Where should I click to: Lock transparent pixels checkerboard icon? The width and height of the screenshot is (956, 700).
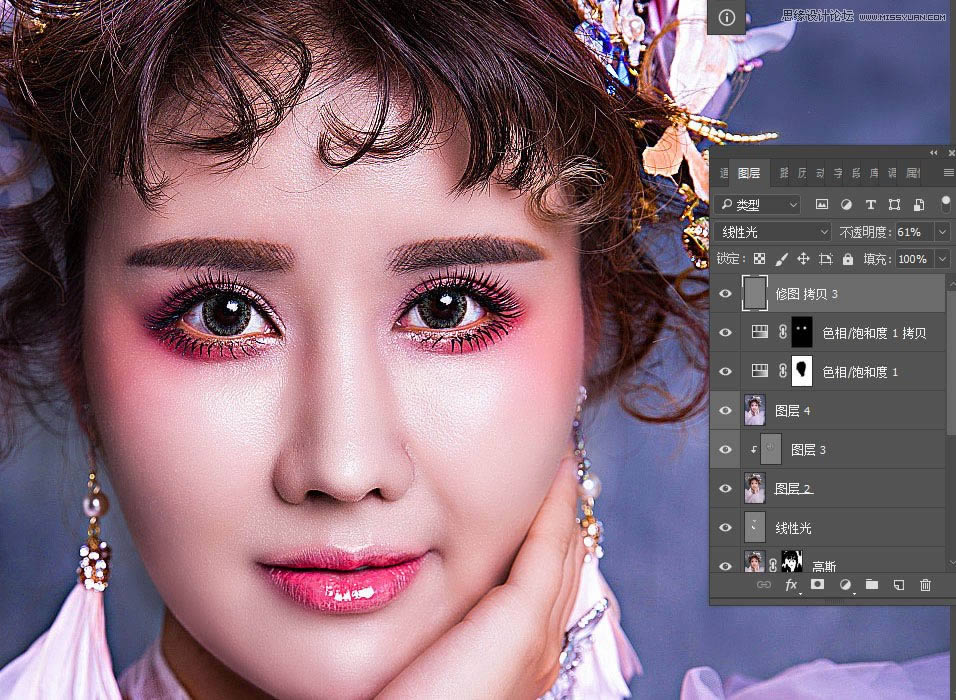pos(759,259)
